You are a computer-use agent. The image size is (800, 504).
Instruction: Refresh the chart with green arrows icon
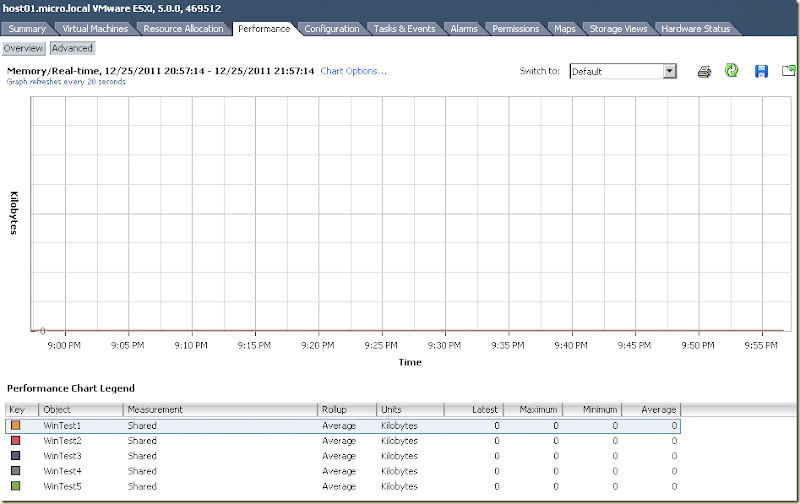click(x=732, y=70)
